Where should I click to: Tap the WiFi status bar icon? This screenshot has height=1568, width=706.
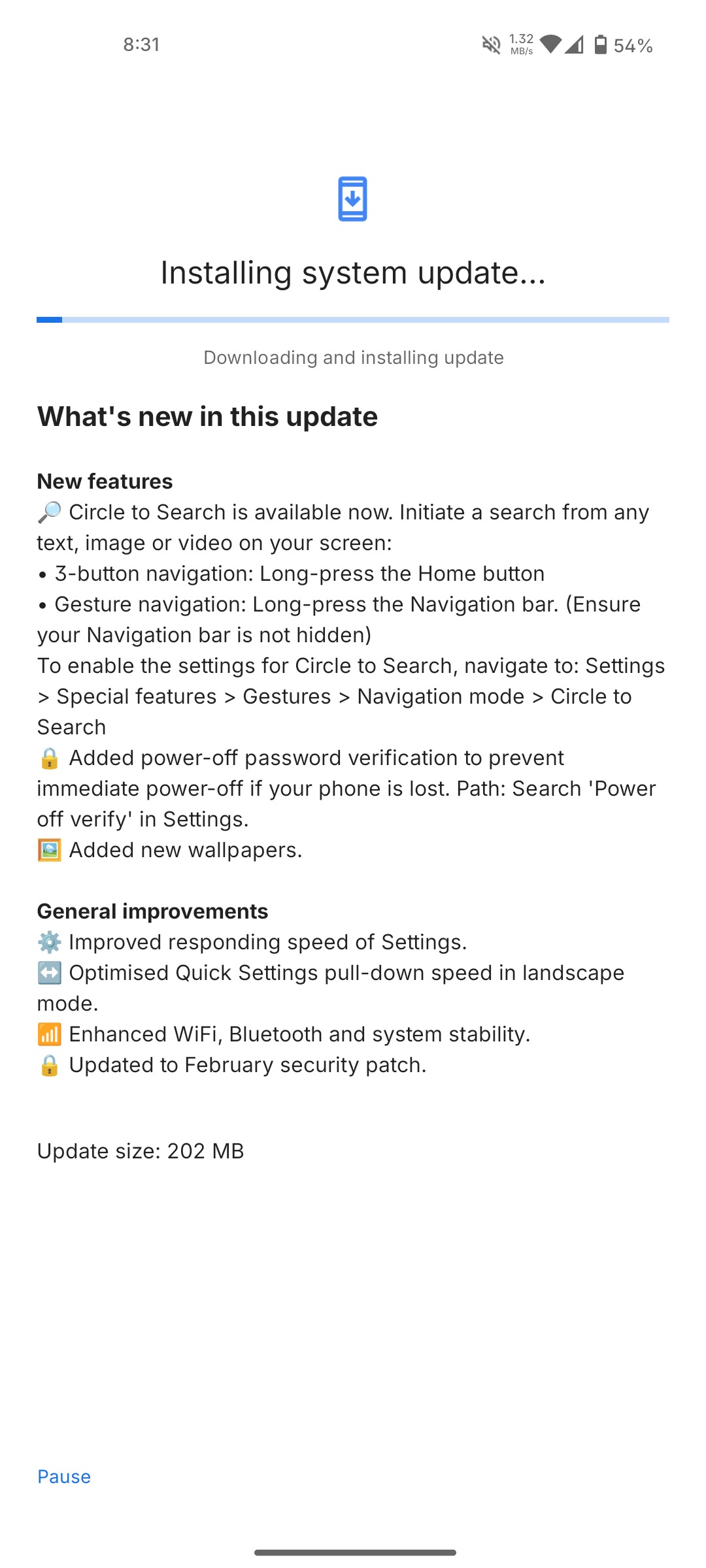(550, 44)
